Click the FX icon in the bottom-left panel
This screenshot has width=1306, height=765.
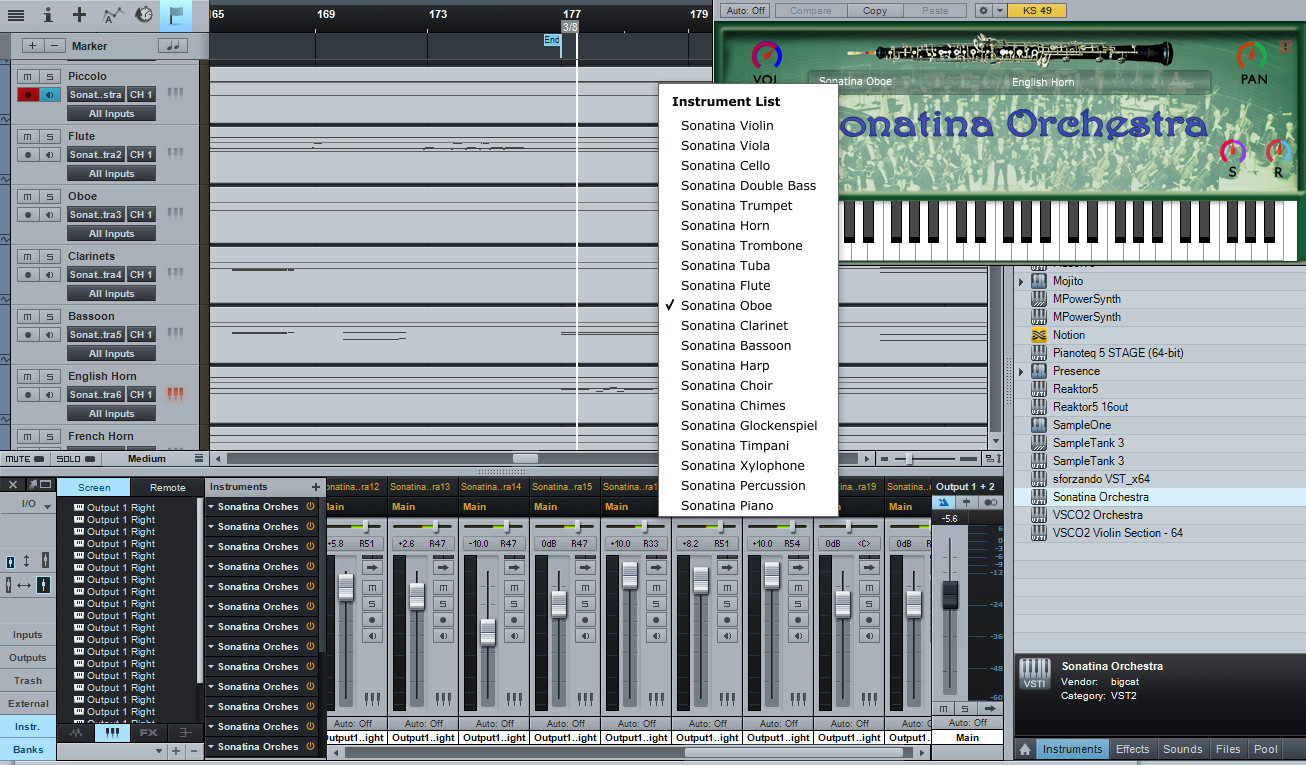[148, 732]
